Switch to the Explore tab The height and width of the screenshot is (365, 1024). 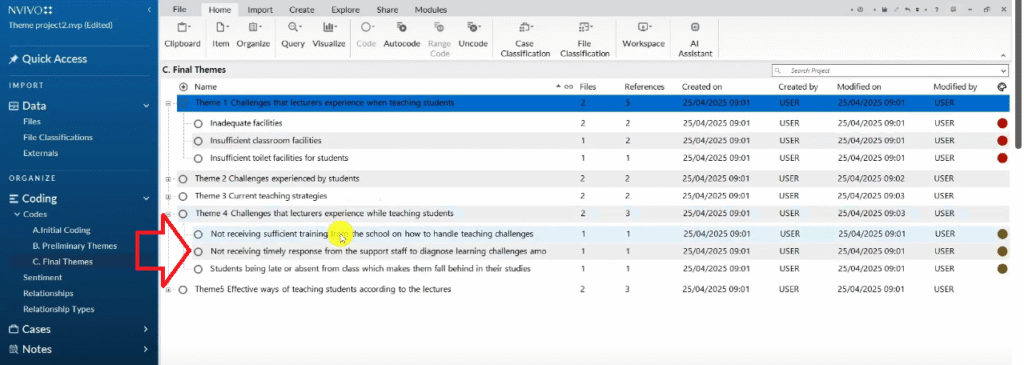point(345,10)
